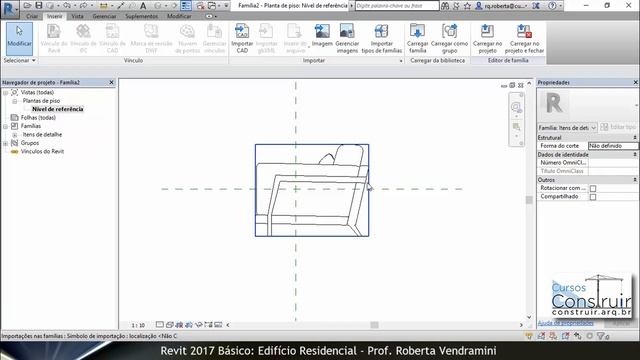
Task: Select the imported CAD drawing in canvas
Action: [x=312, y=190]
